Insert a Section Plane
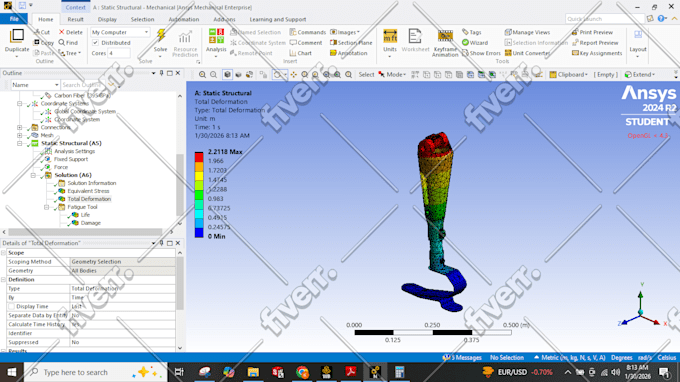This screenshot has width=680, height=382. 351,42
